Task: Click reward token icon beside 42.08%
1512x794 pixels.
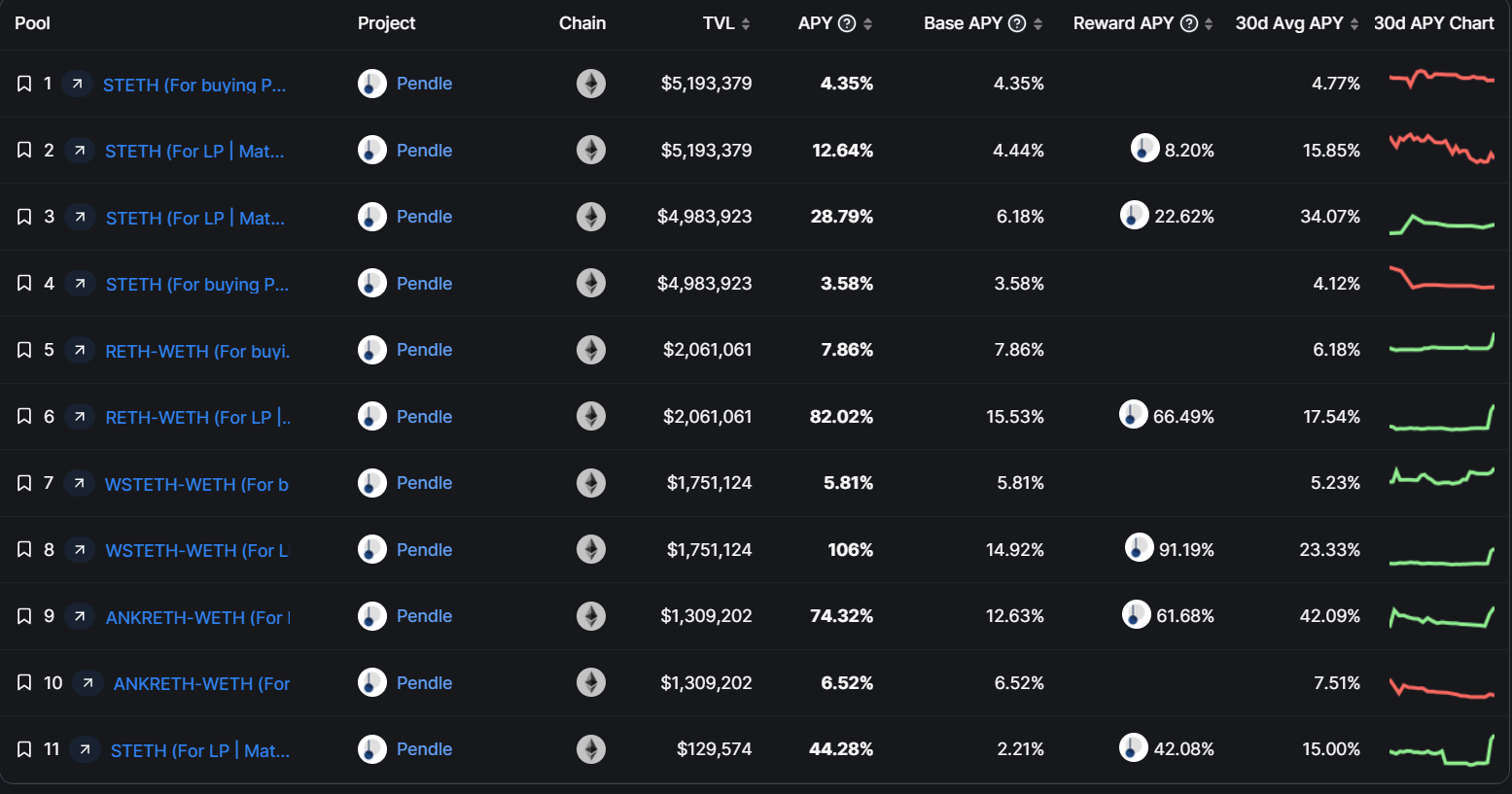Action: coord(1134,746)
